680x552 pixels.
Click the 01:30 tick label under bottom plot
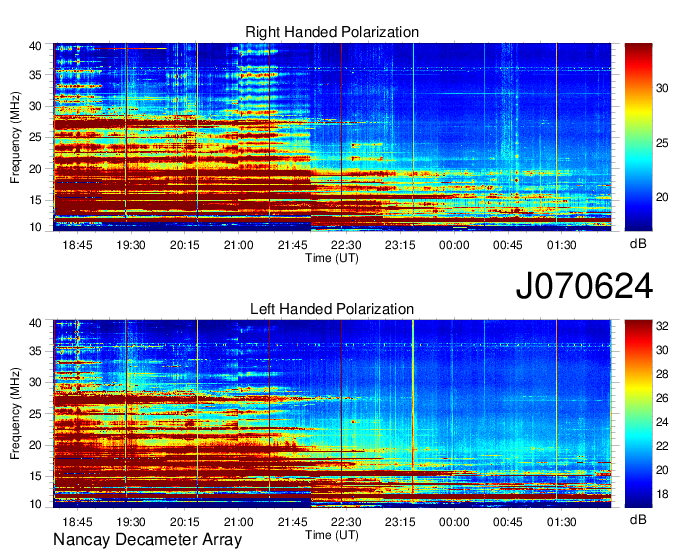pos(561,522)
